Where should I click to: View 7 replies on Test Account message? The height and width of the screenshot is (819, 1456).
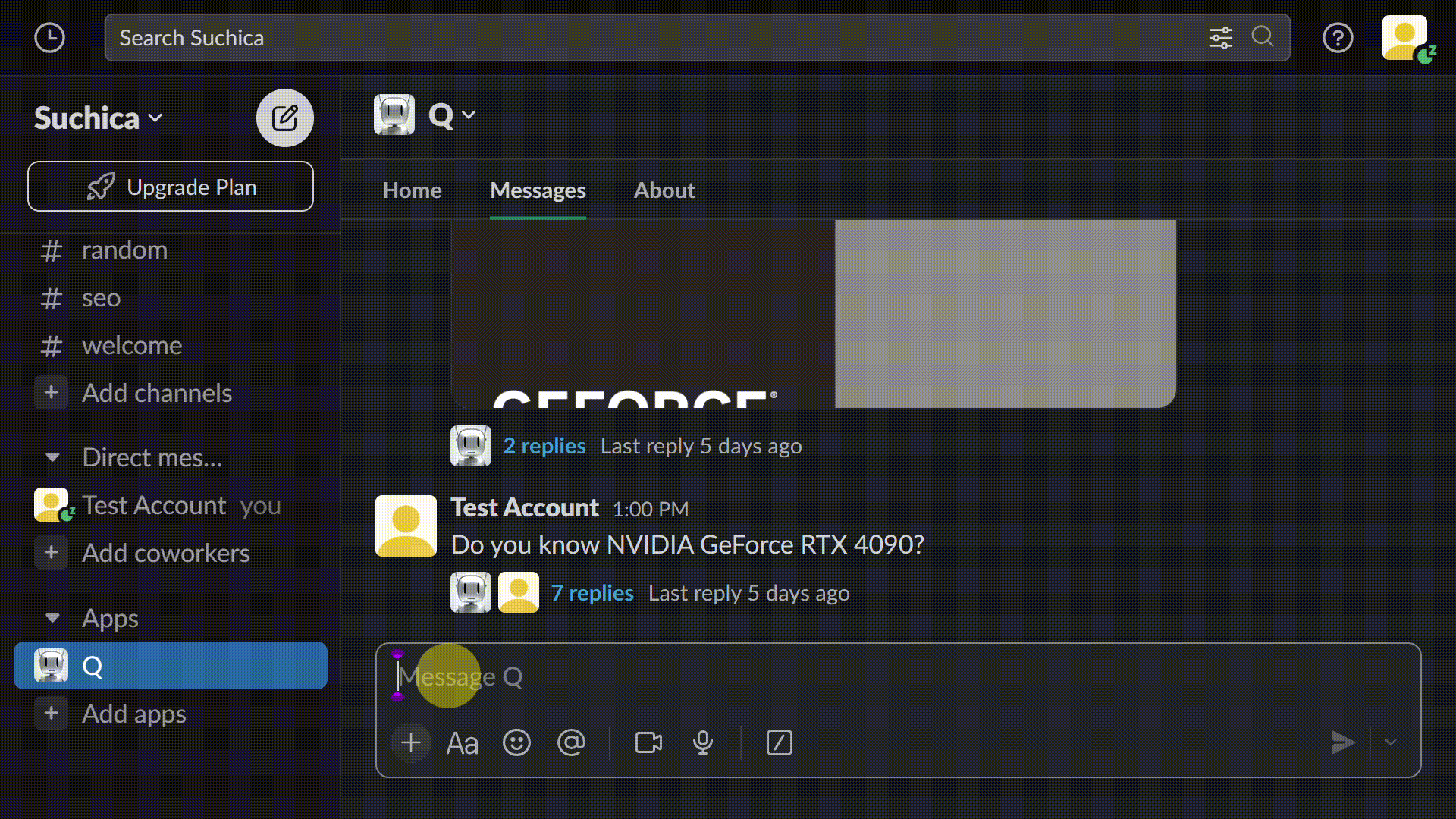(x=591, y=591)
